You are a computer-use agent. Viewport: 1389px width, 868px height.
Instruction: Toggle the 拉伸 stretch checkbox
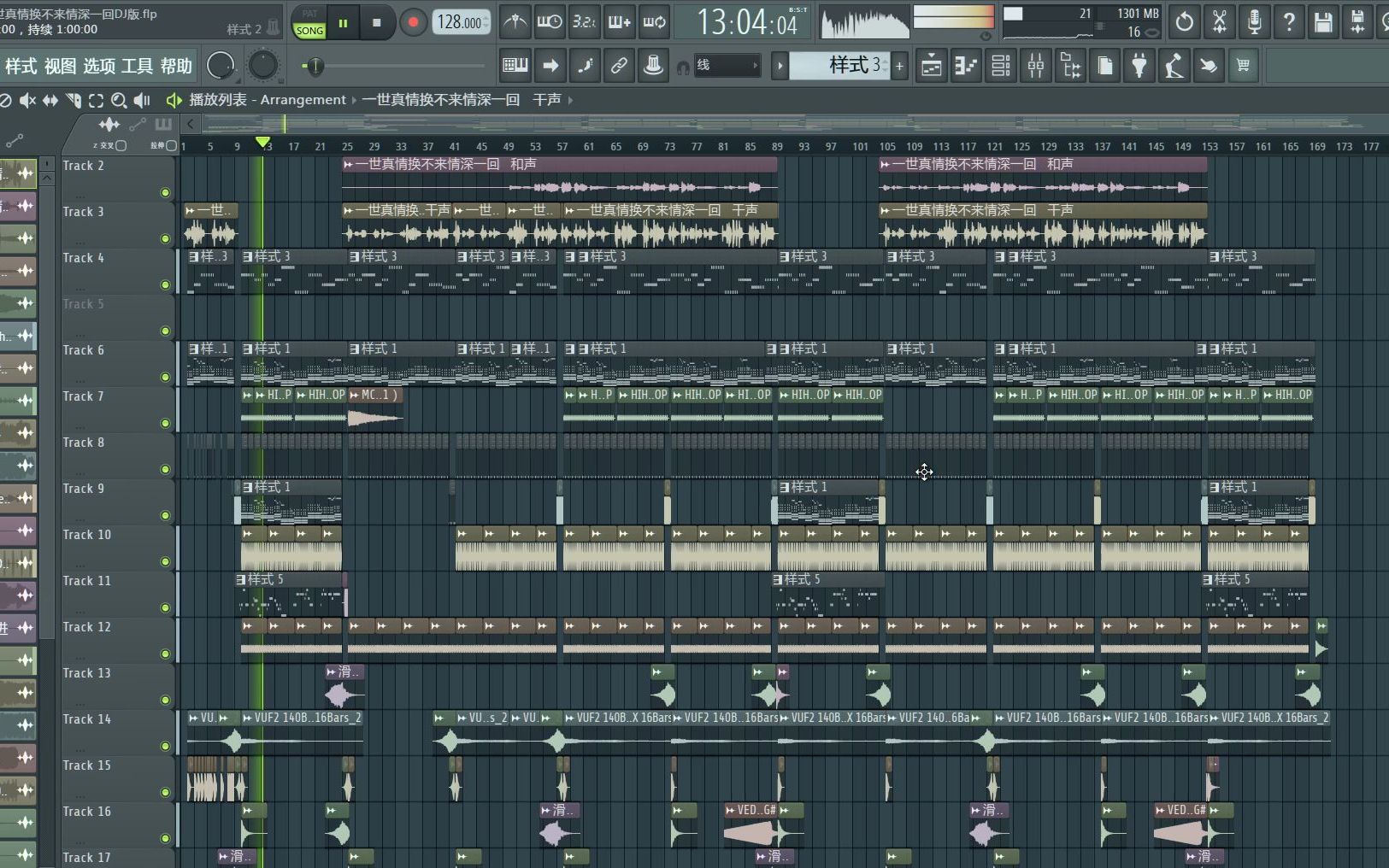click(171, 145)
